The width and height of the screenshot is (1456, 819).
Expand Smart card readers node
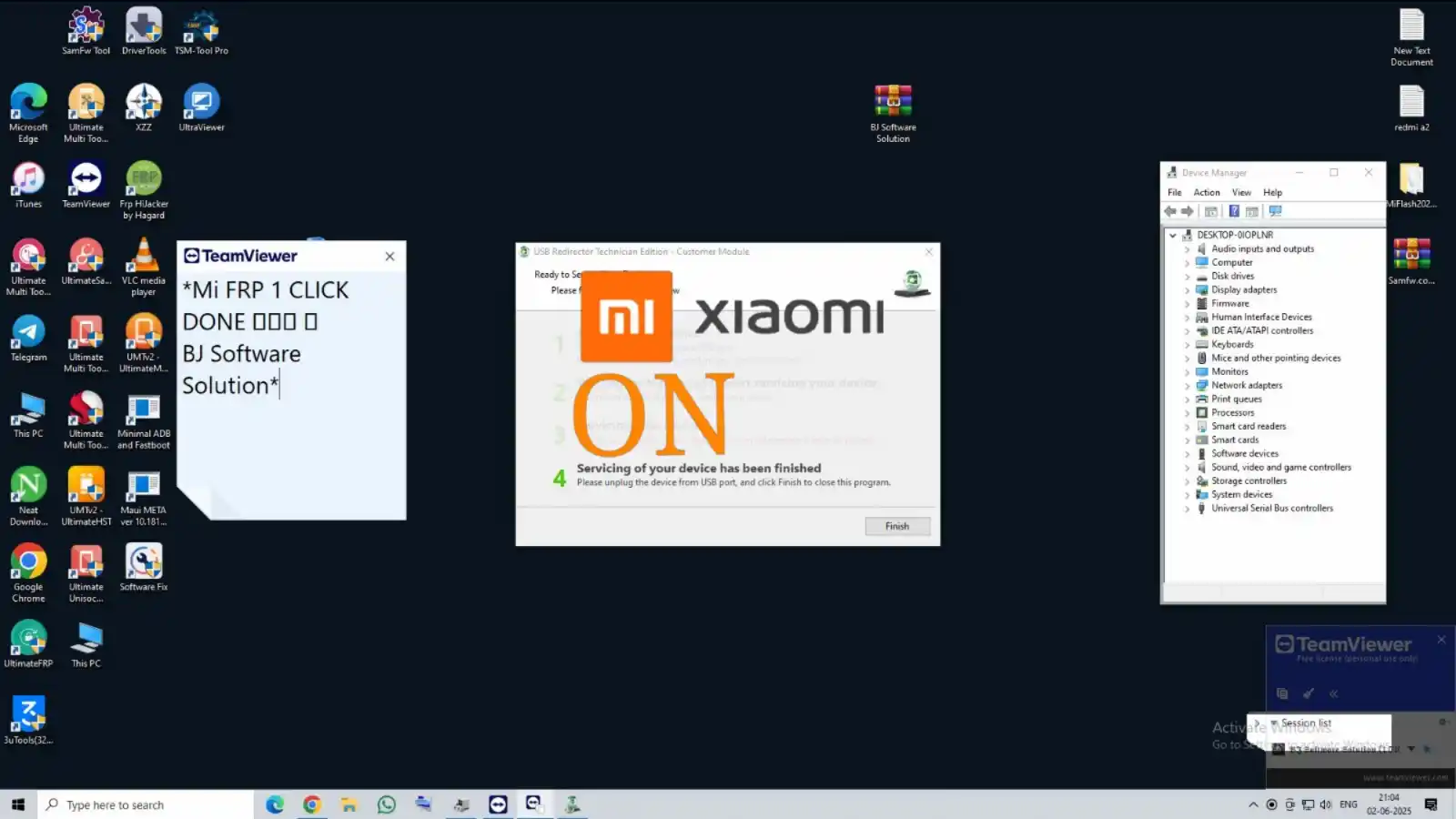click(1187, 426)
